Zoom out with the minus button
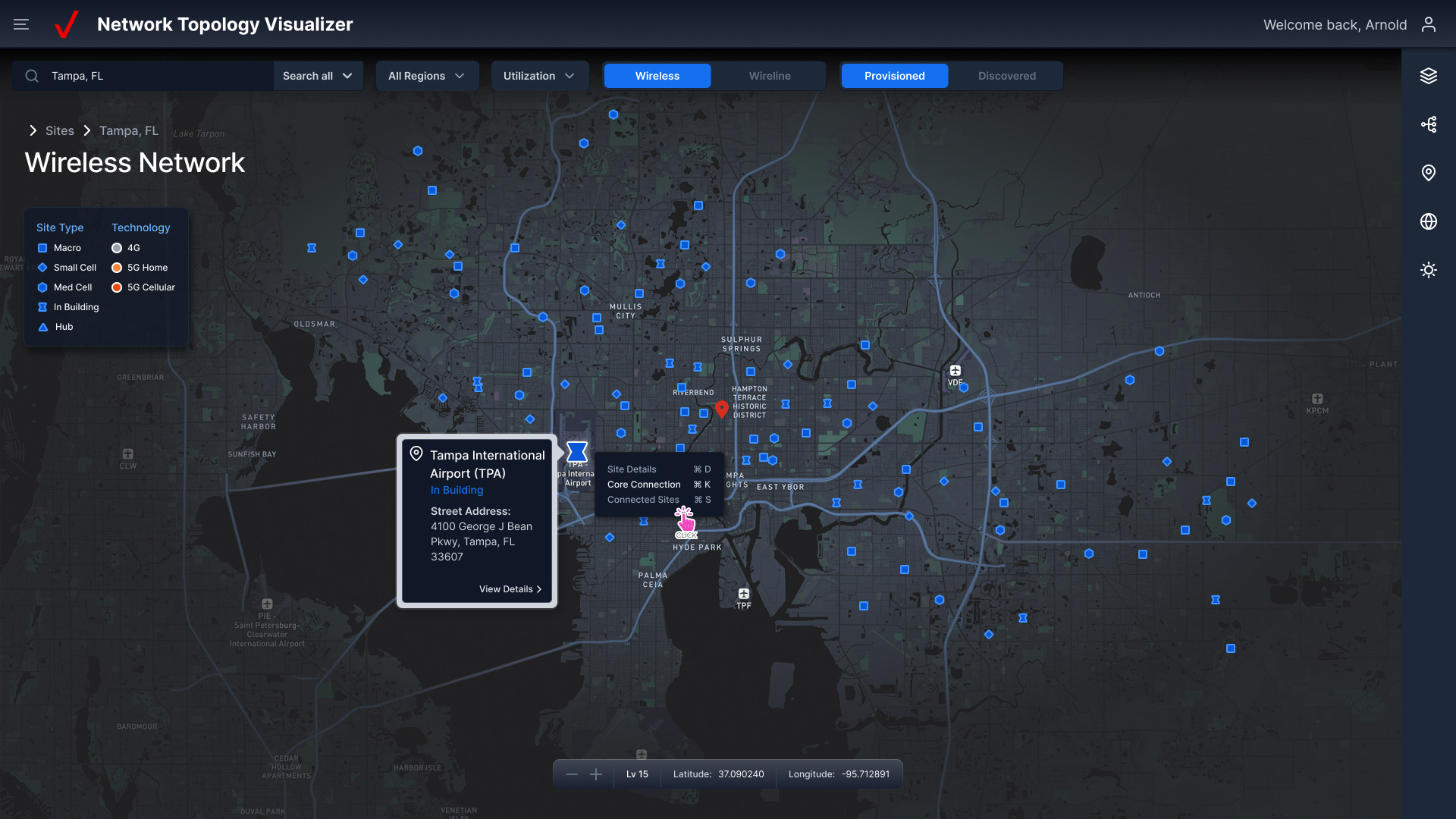 572,774
